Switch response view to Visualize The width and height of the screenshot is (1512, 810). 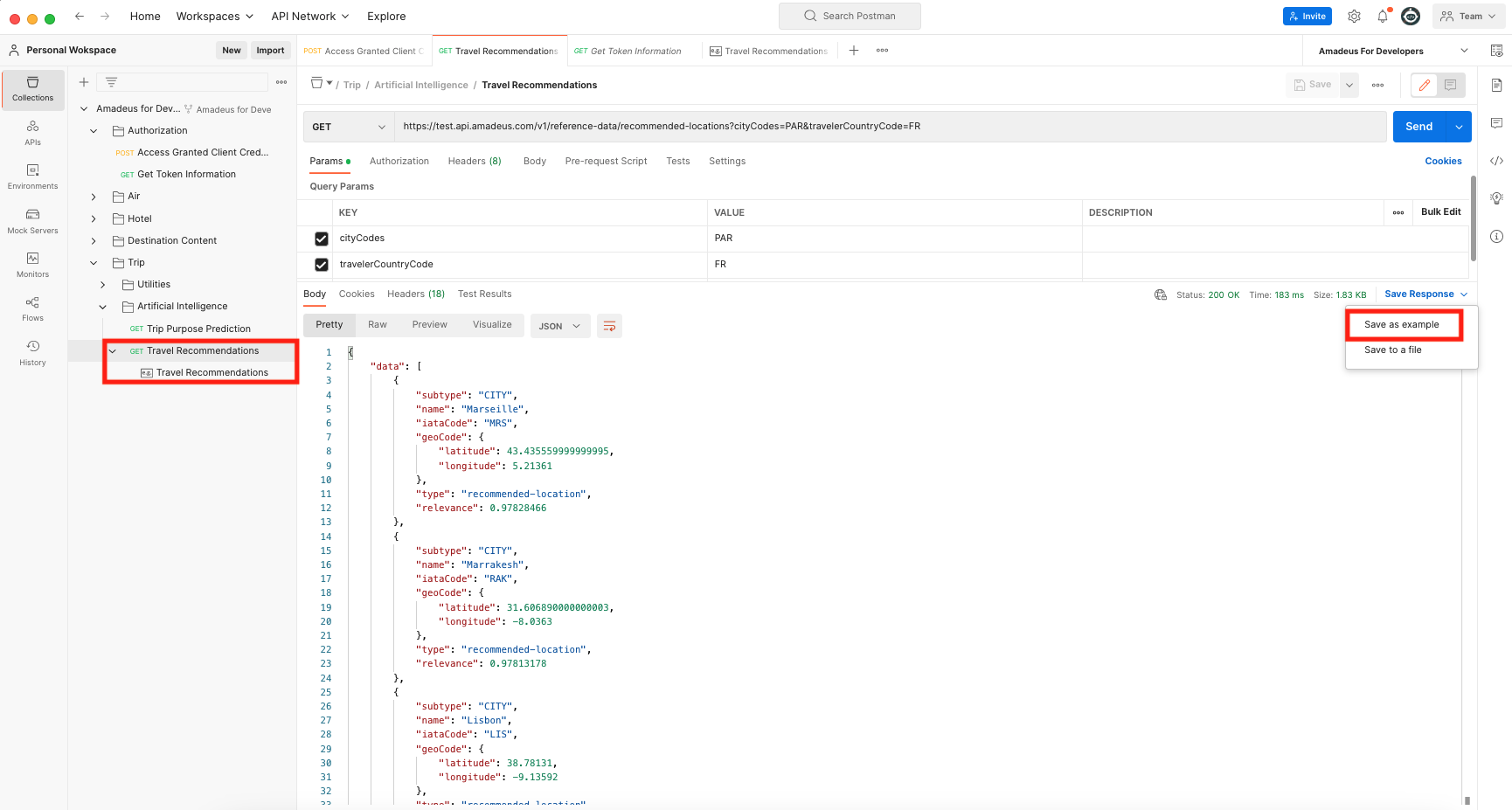click(x=492, y=325)
